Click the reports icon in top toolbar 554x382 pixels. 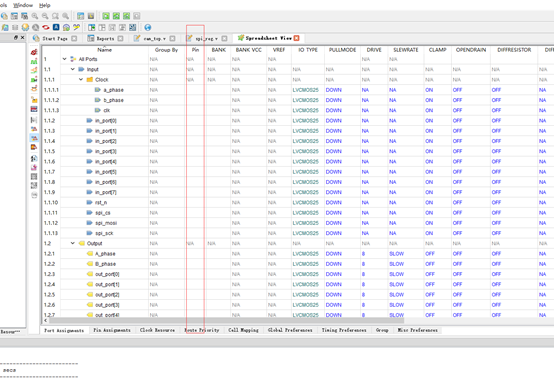coord(14,16)
